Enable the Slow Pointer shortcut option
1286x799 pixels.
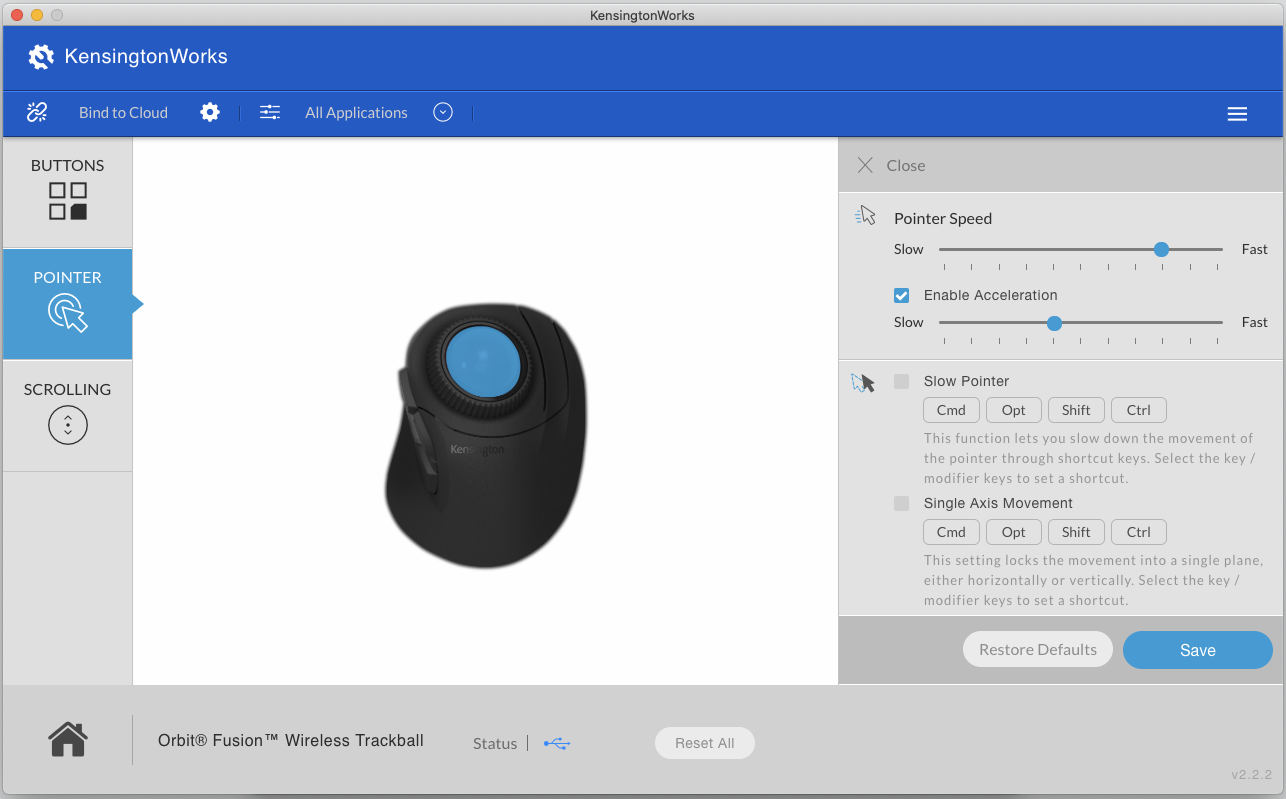(x=900, y=381)
